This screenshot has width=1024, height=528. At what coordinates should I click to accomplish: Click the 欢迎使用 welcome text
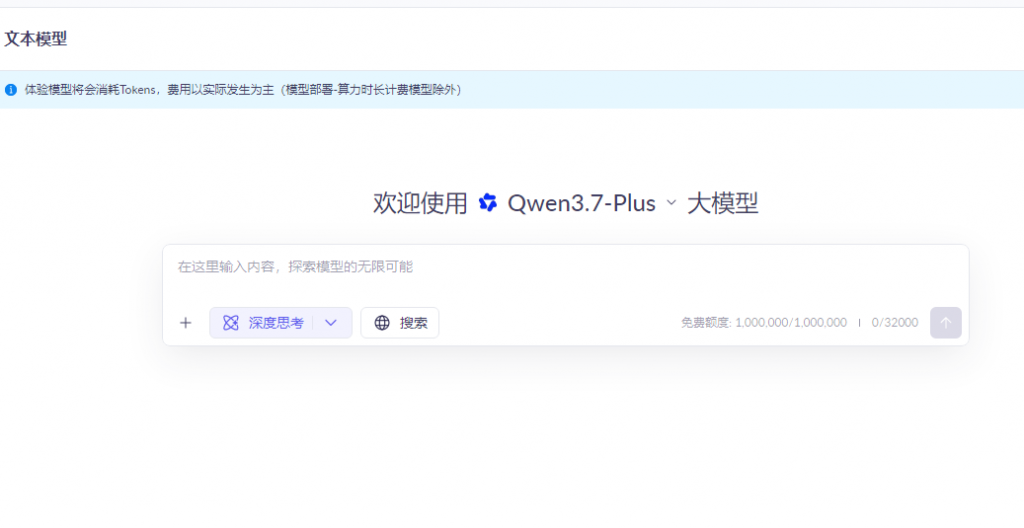[x=420, y=203]
